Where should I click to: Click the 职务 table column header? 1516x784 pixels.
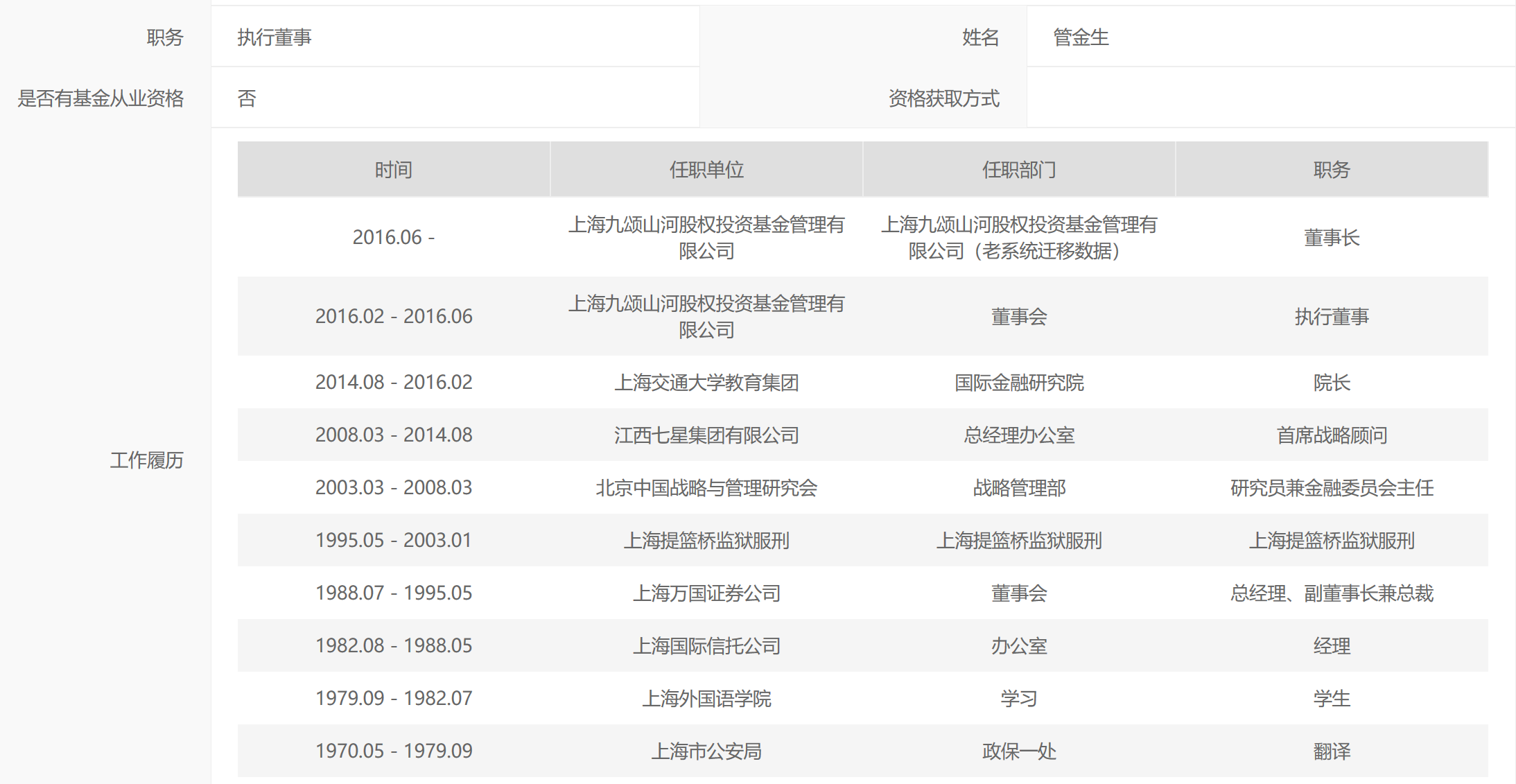1331,170
